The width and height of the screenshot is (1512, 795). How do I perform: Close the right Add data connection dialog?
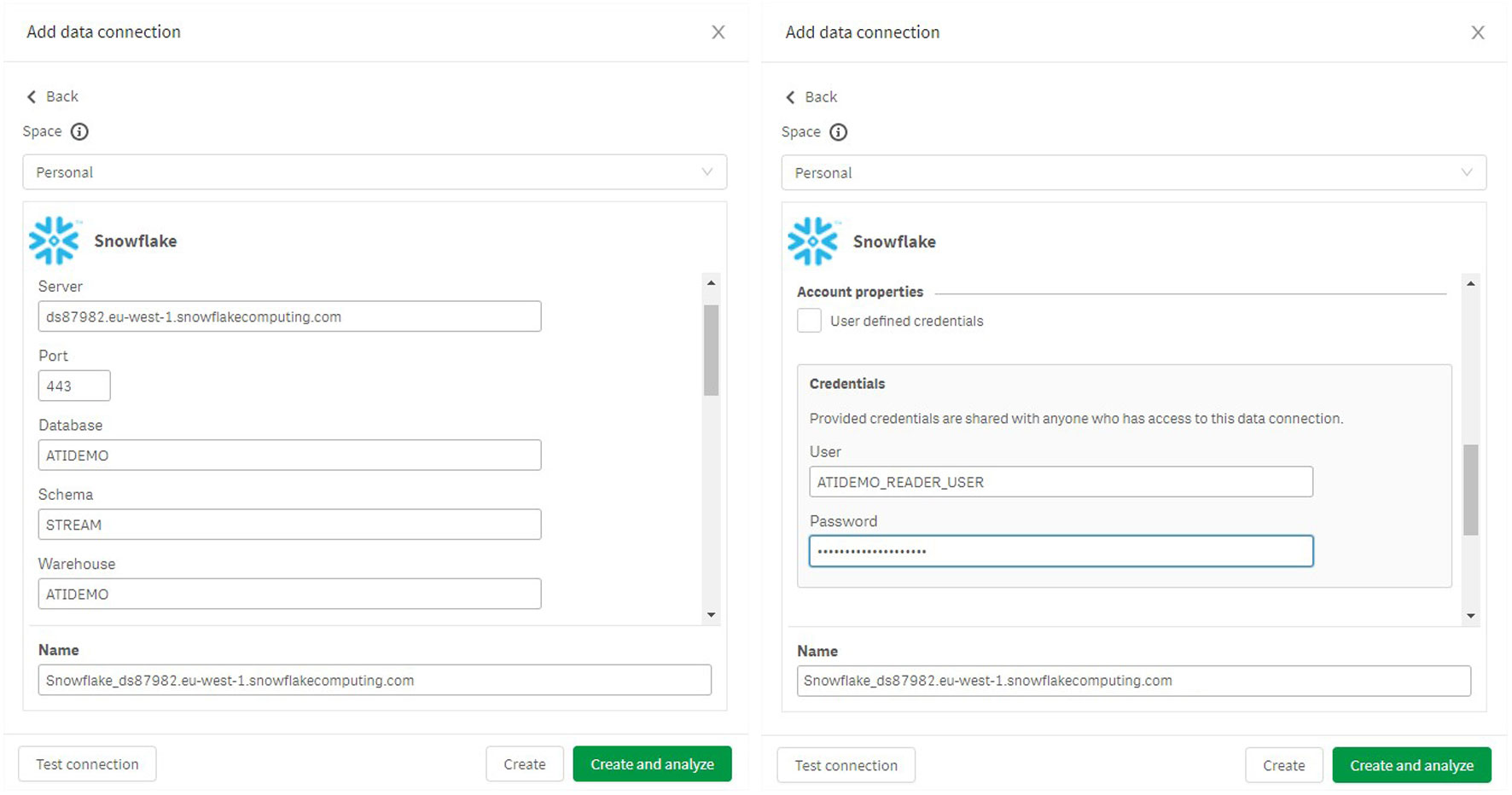(x=1478, y=32)
